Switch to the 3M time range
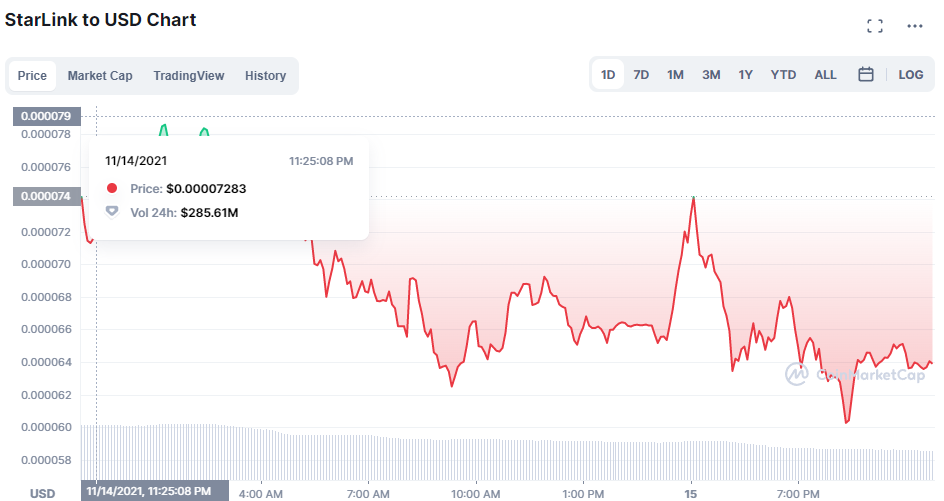Screen dimensions: 944x501 click(711, 75)
